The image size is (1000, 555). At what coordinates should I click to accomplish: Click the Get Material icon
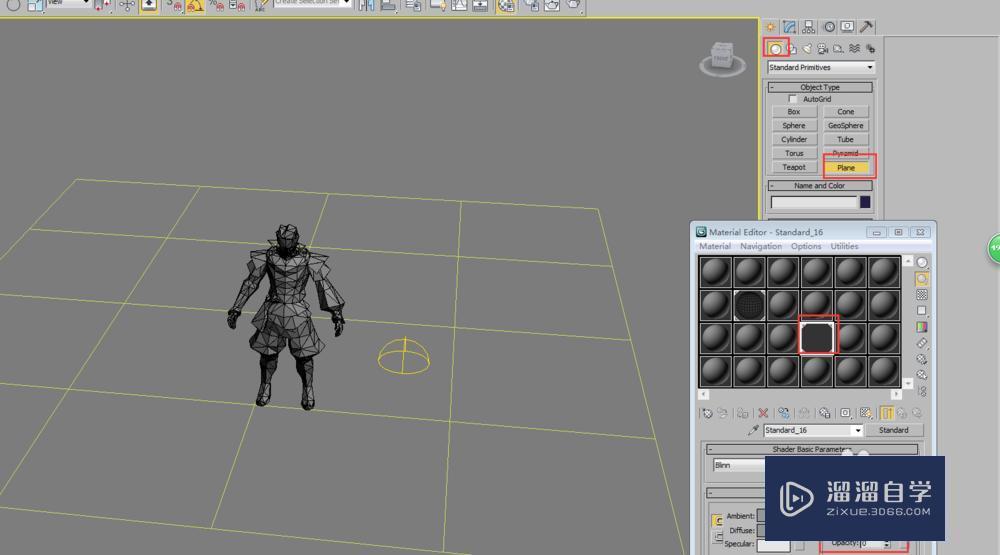[x=707, y=413]
